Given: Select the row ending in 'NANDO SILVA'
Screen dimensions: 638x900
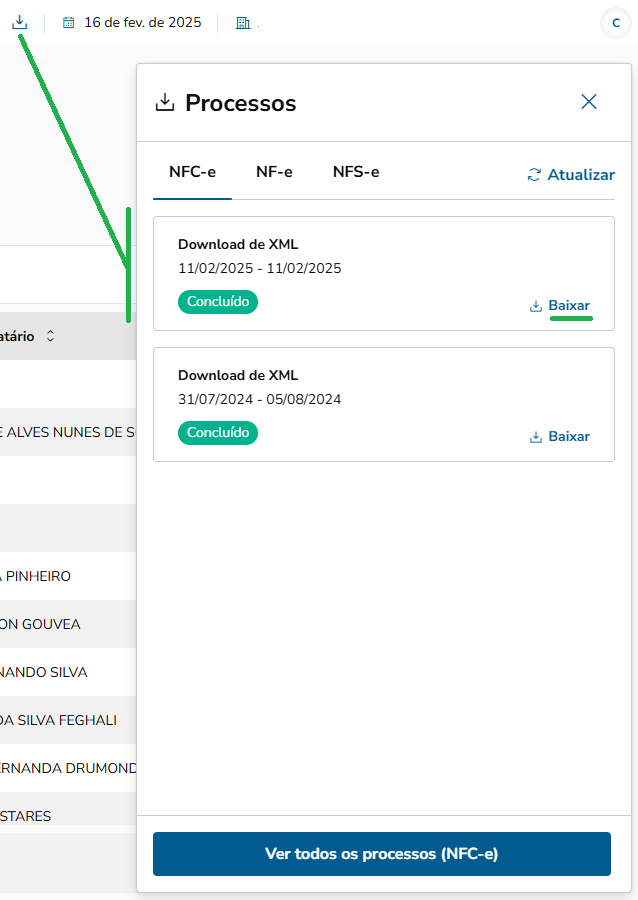Looking at the screenshot, I should 68,672.
